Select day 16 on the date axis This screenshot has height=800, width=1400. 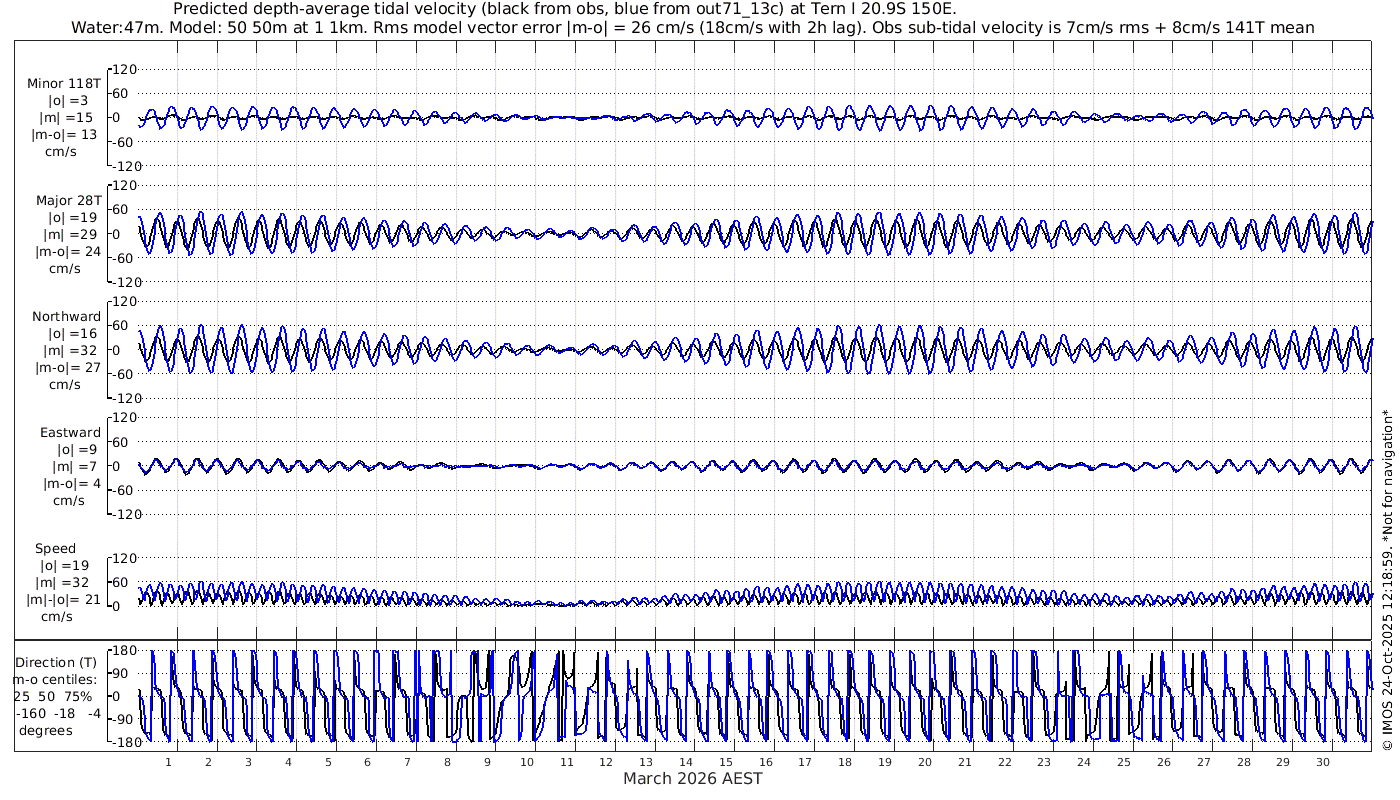tap(766, 762)
